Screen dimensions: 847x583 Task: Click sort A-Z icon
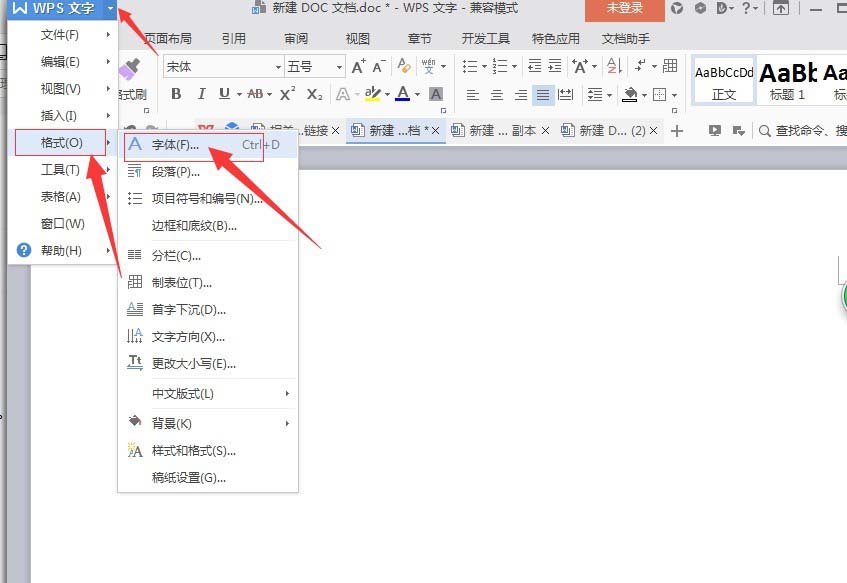point(614,66)
